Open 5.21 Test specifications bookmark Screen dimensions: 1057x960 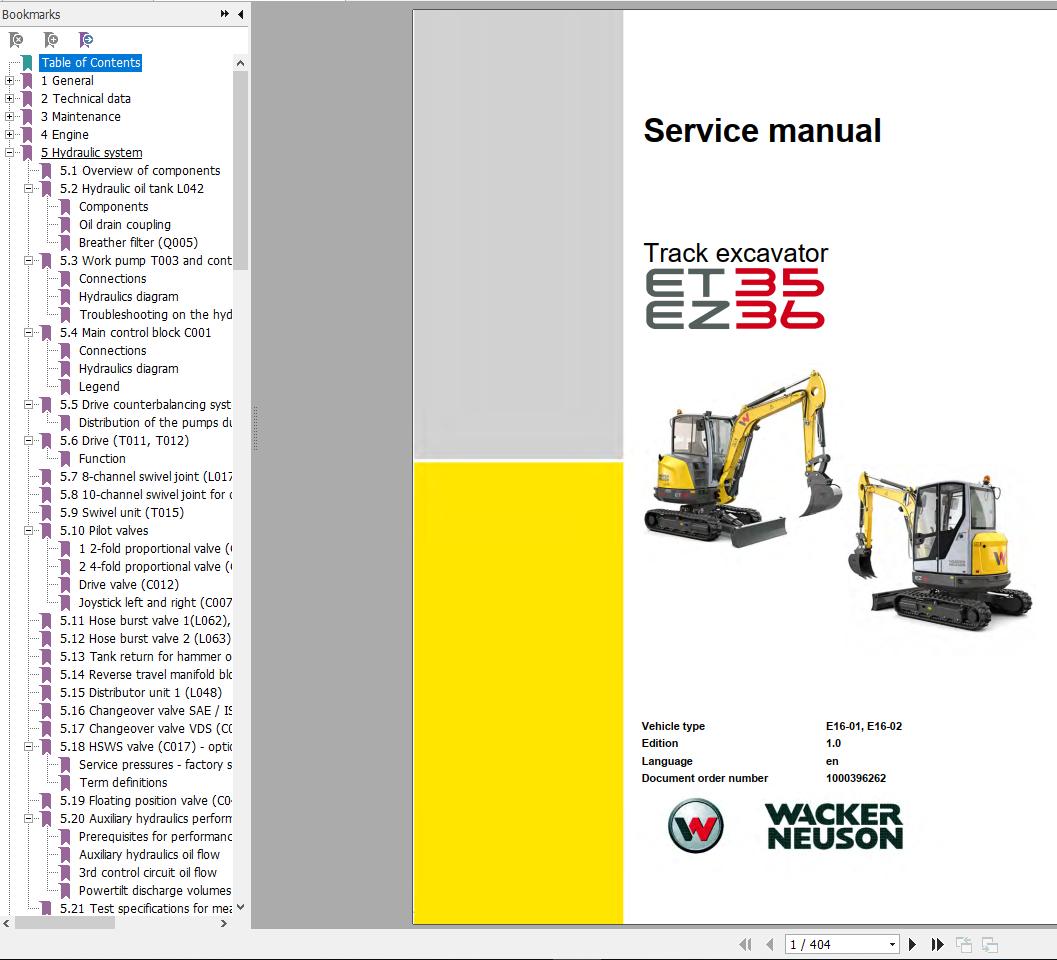[146, 909]
